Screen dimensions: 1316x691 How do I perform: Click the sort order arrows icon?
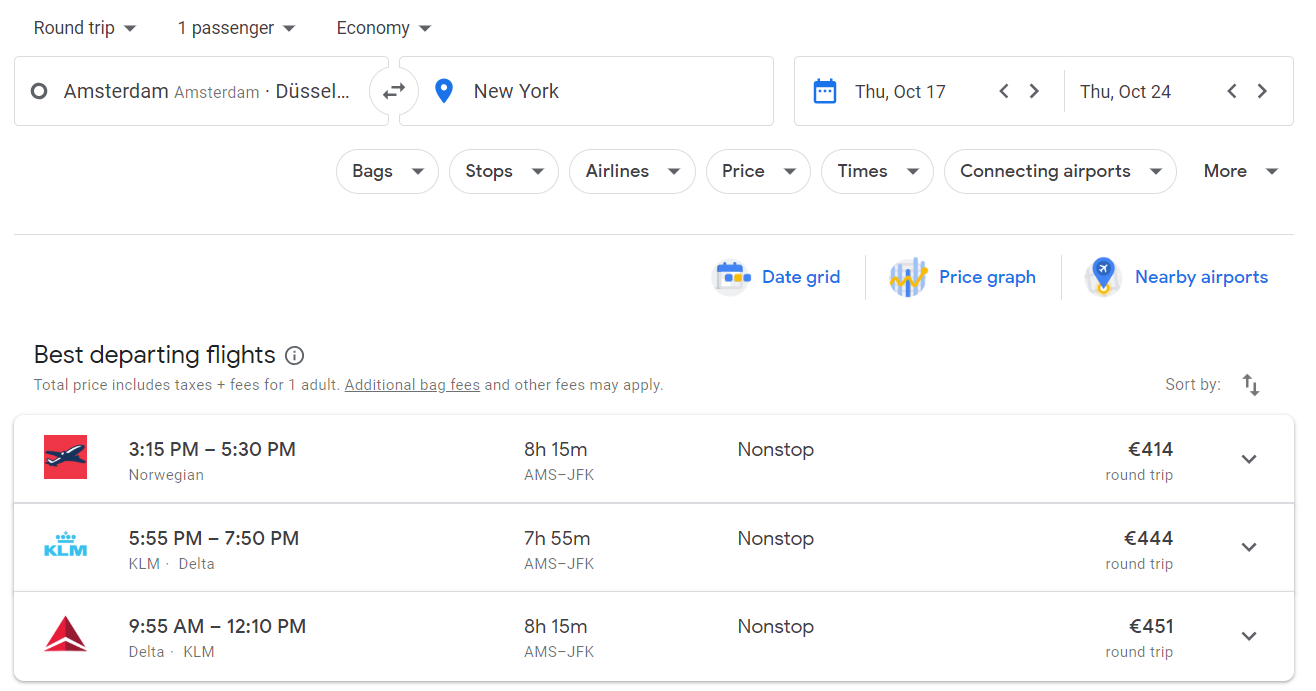(1250, 385)
